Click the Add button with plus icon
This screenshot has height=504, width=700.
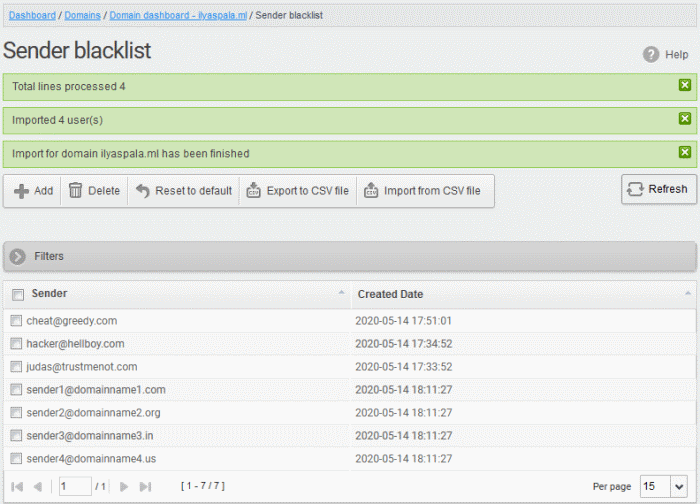[x=33, y=191]
